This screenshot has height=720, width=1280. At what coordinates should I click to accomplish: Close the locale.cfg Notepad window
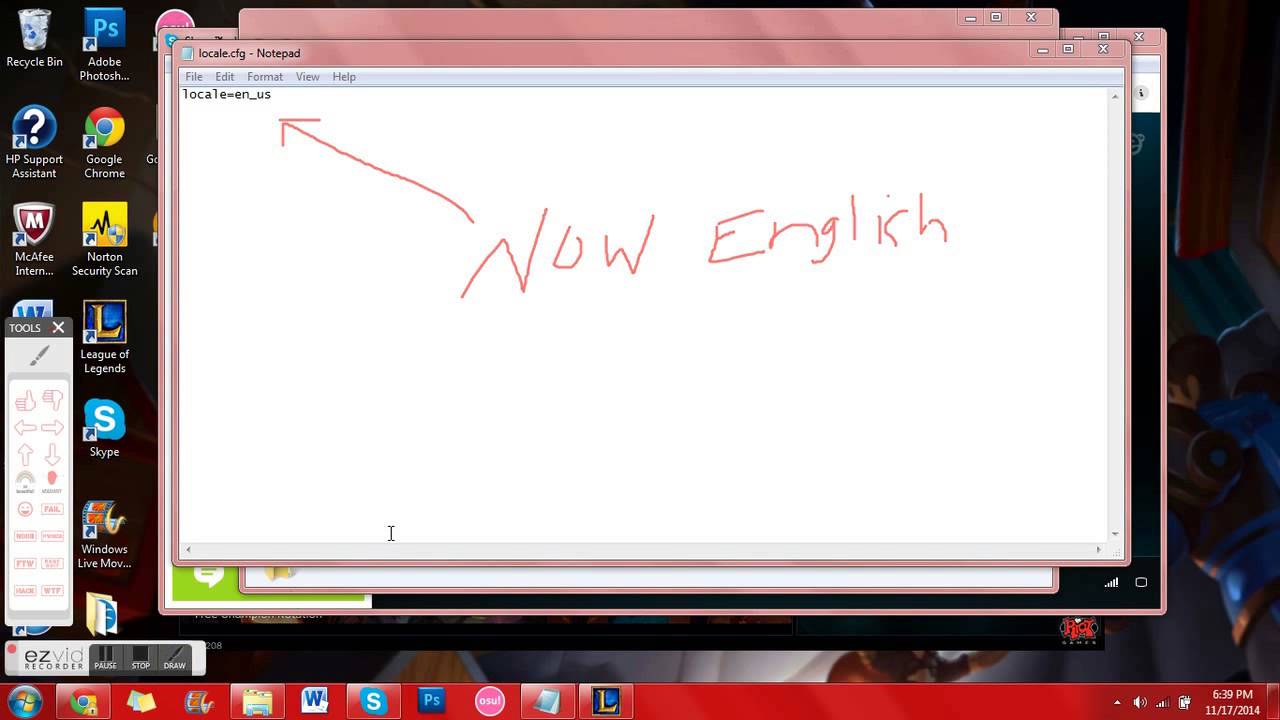click(x=1103, y=49)
